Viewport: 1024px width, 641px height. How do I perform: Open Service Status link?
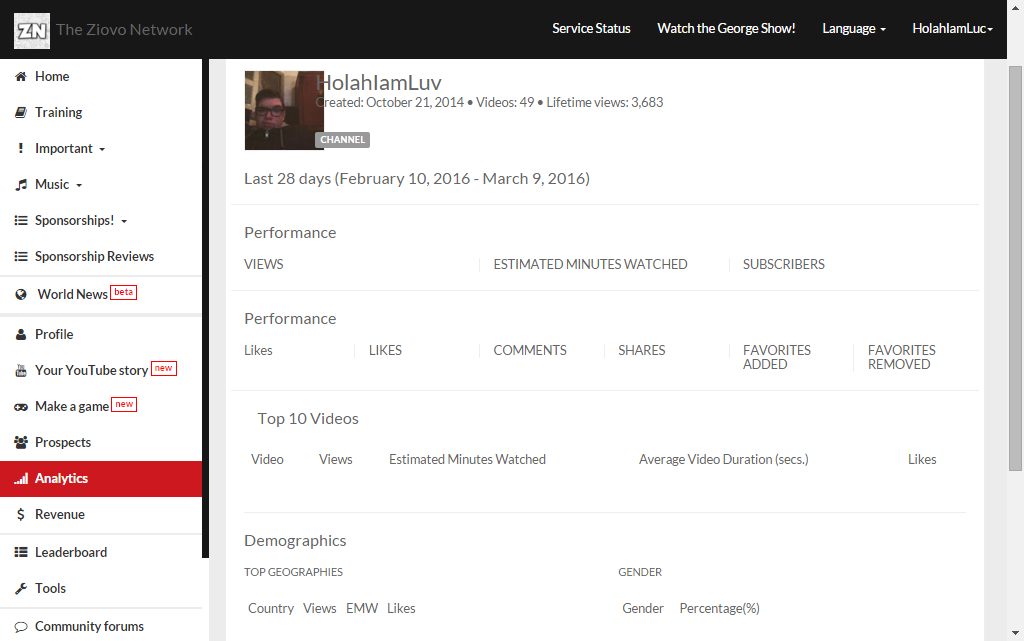click(x=591, y=29)
